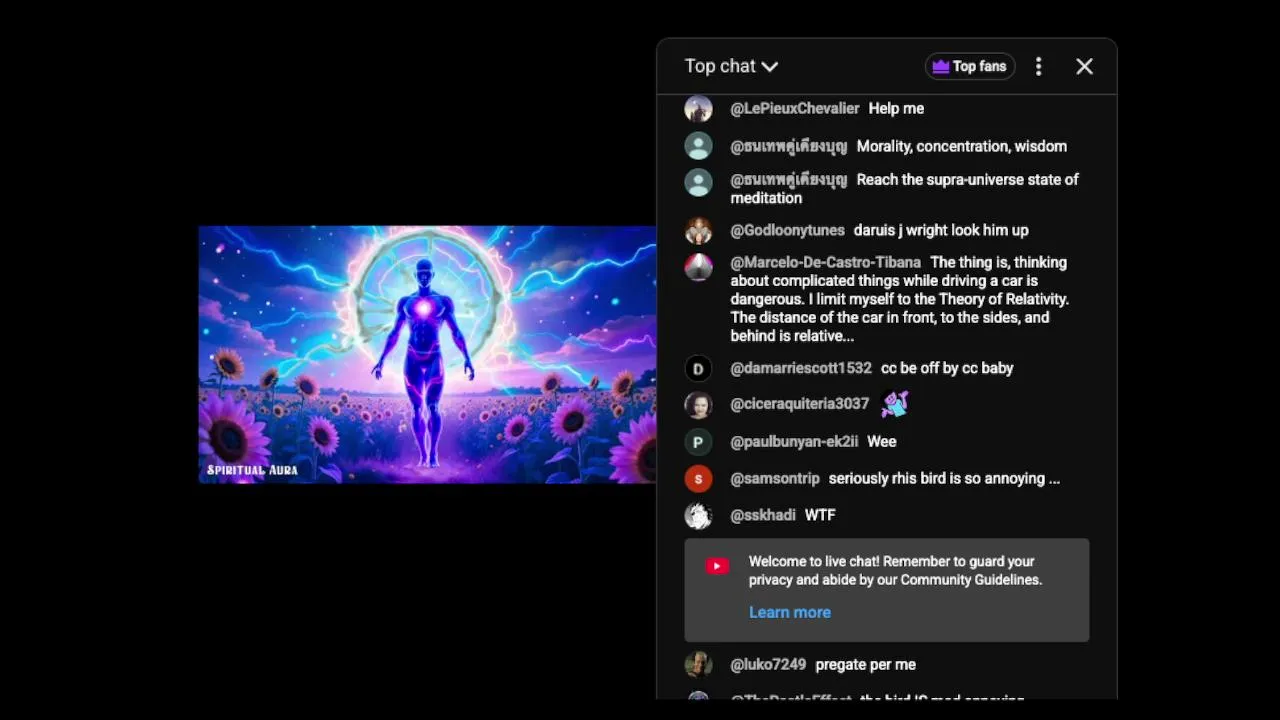
Task: Click the red S avatar of @samsontrip
Action: [698, 479]
